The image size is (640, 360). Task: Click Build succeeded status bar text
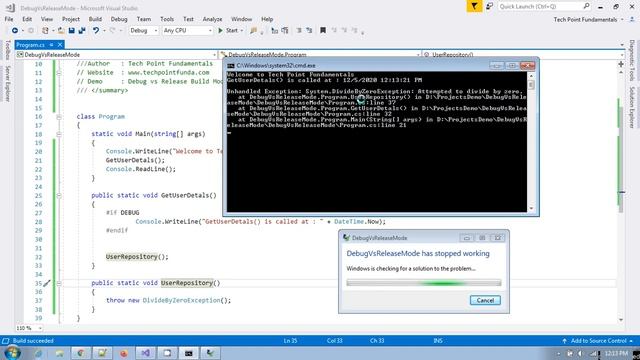(33, 341)
